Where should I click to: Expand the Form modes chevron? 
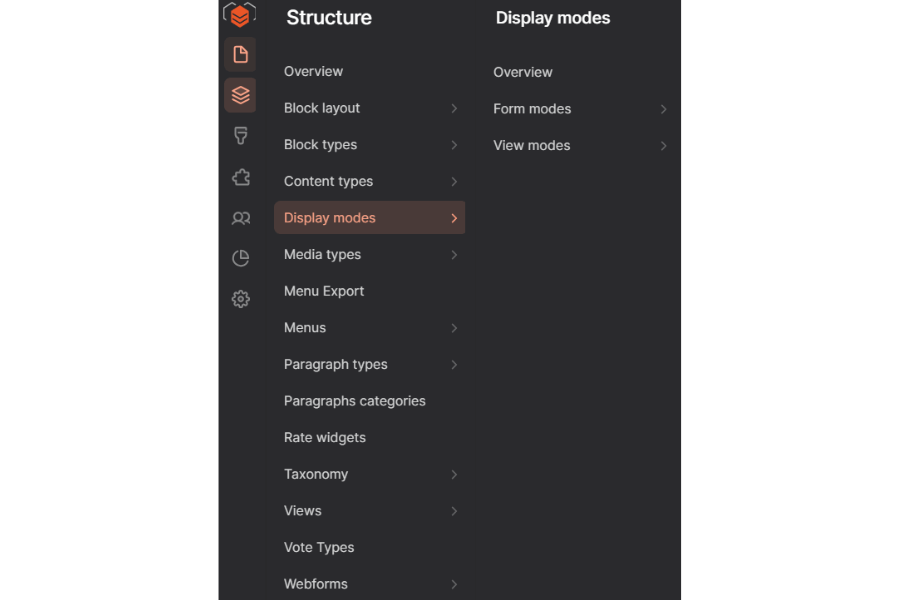tap(664, 109)
